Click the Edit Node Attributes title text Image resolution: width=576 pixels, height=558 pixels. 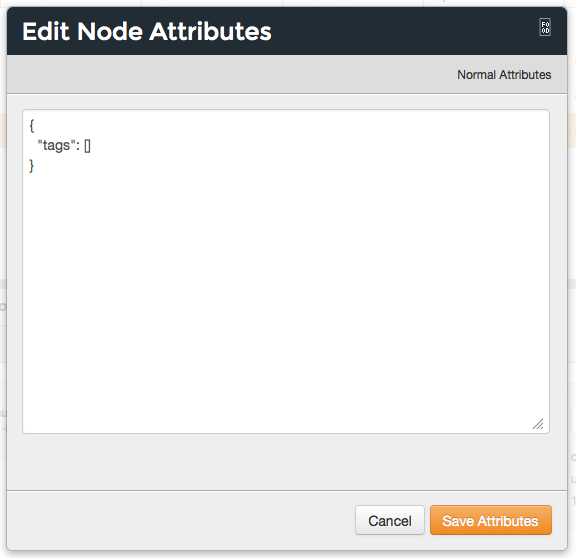pyautogui.click(x=147, y=31)
